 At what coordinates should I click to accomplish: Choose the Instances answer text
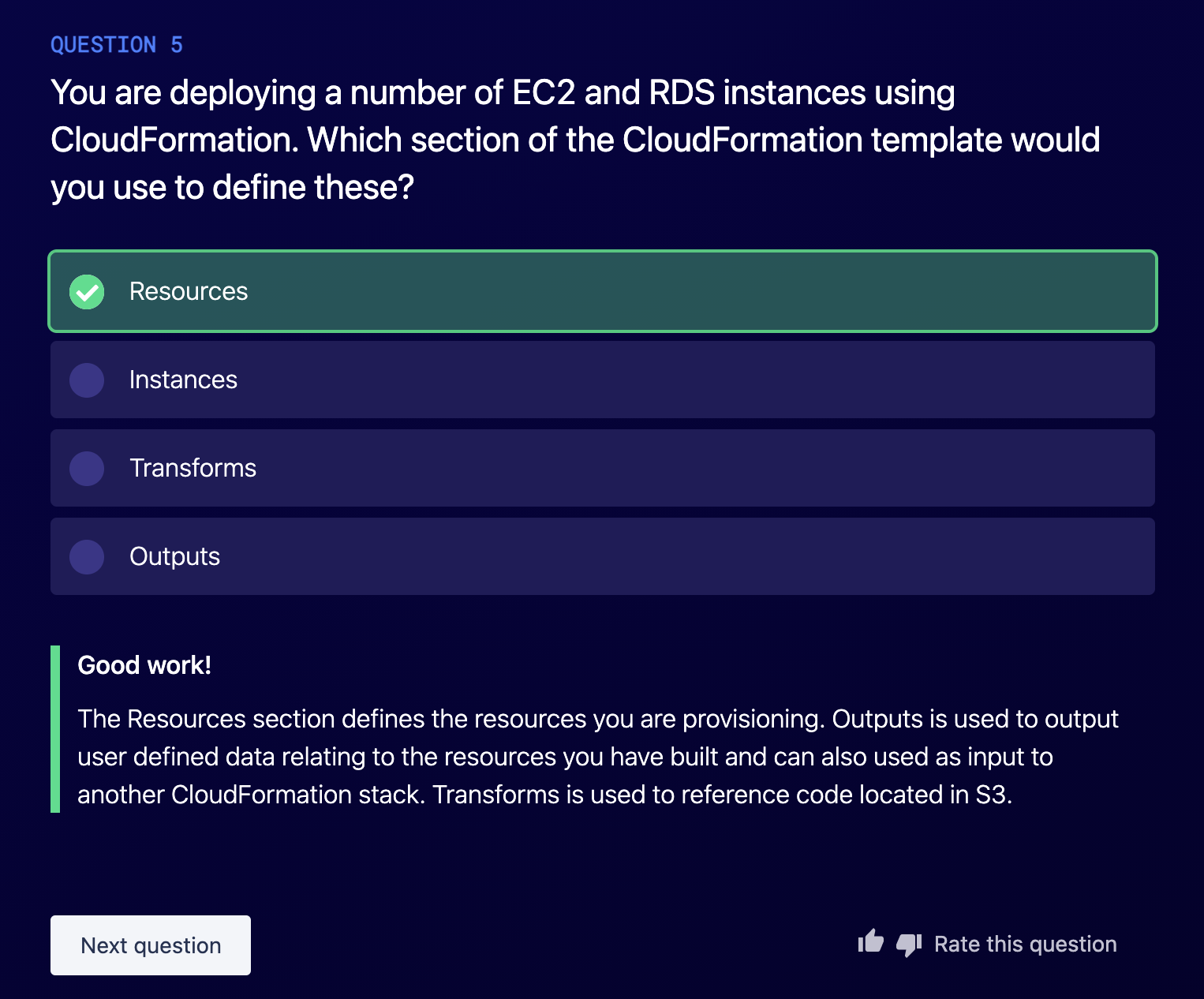(183, 380)
